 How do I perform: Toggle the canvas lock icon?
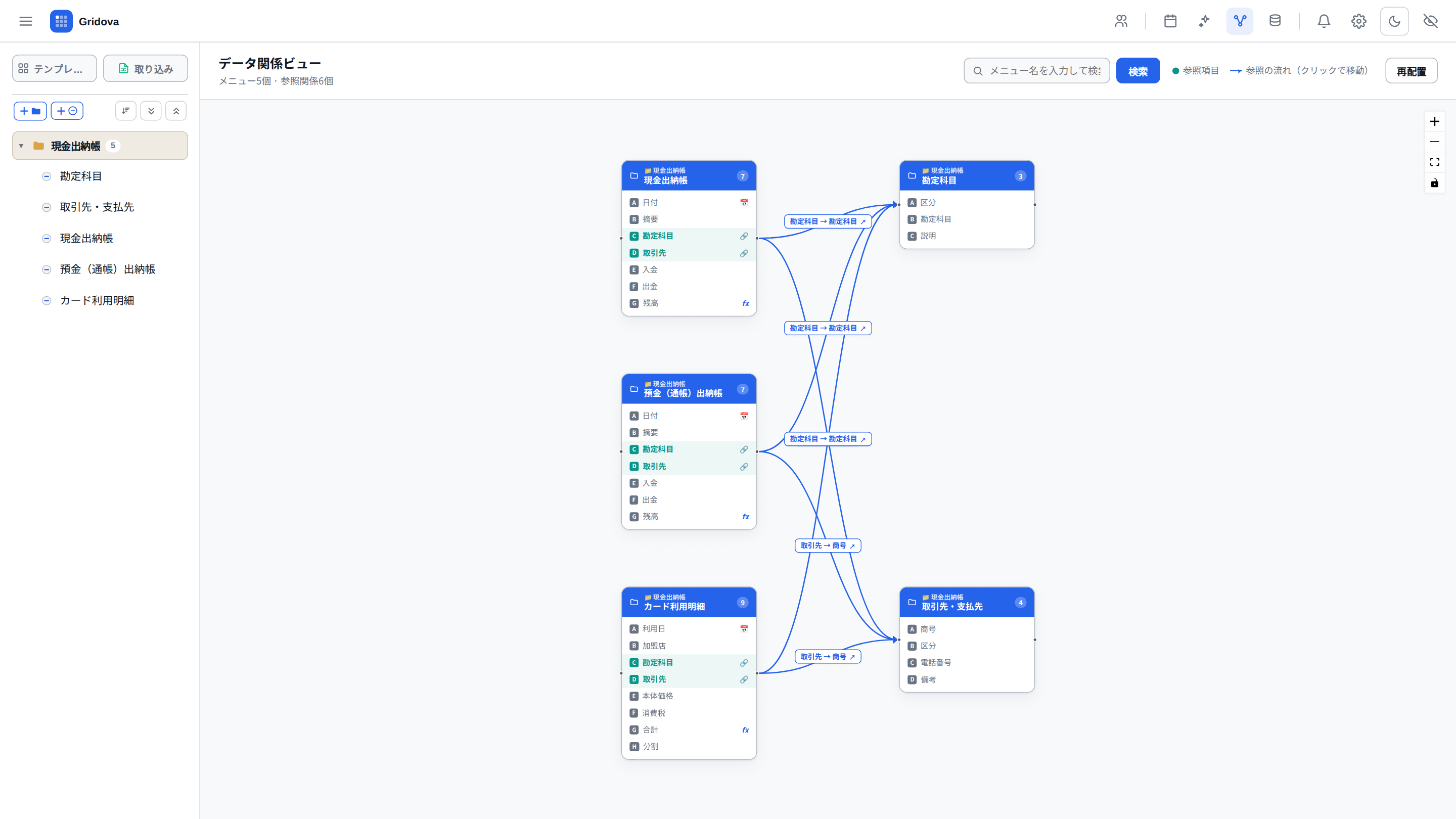[1435, 183]
